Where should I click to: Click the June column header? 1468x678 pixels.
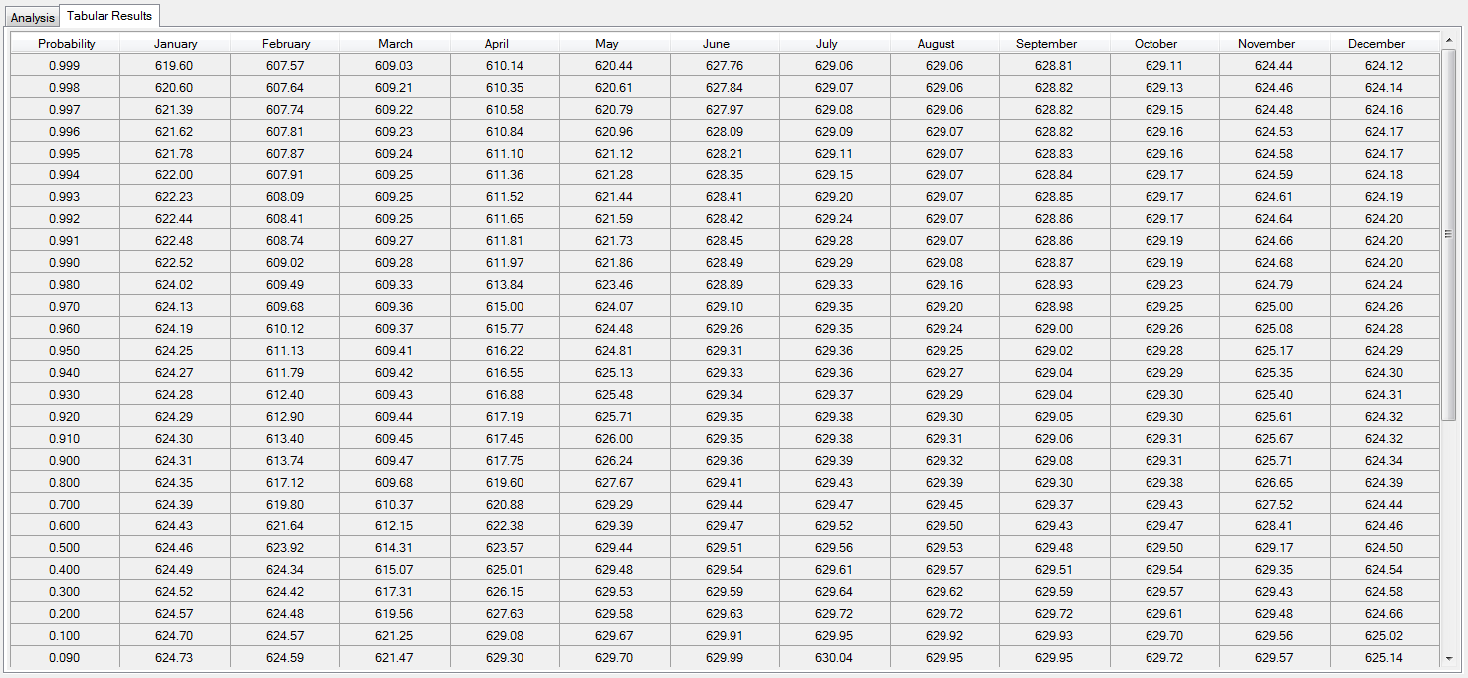[716, 43]
